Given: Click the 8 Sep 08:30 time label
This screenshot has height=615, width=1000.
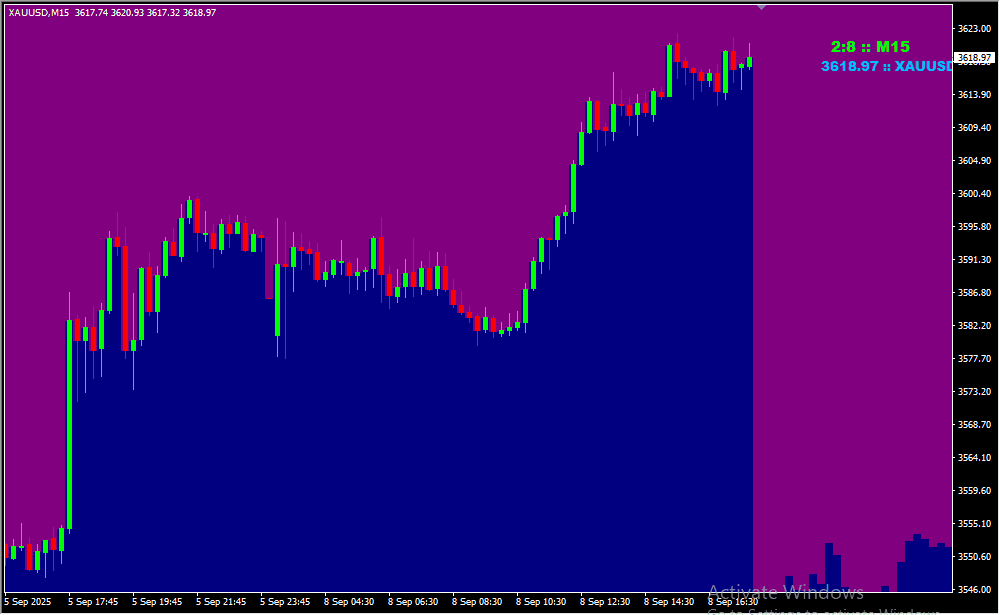Looking at the screenshot, I should coord(477,602).
